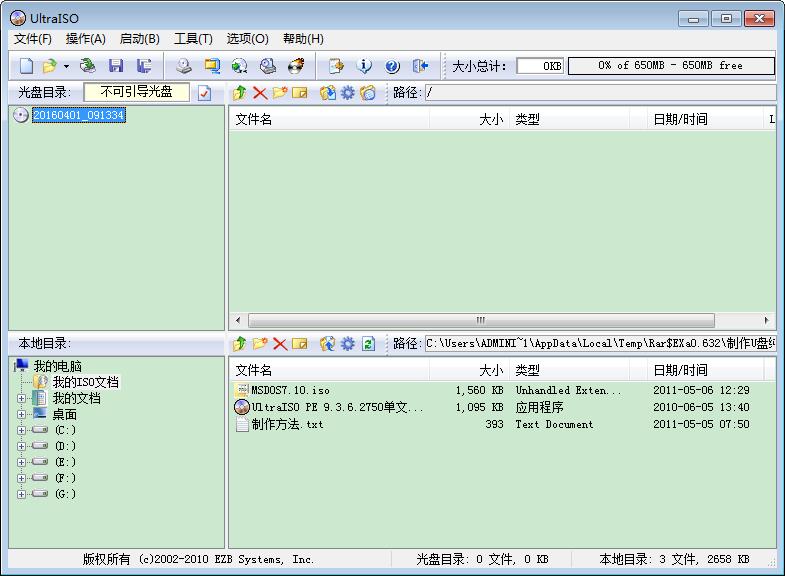Select disc volume 20160401_091334
This screenshot has height=576, width=785.
[79, 115]
